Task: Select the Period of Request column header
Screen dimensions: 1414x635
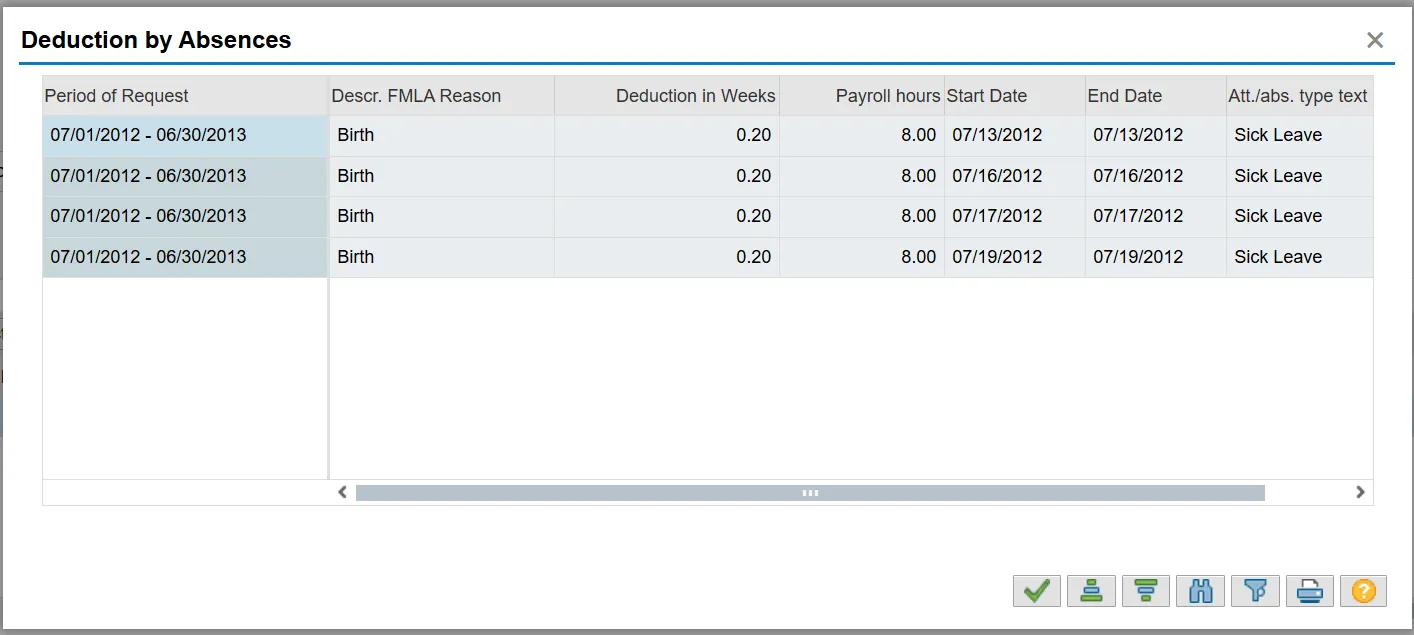Action: click(x=185, y=96)
